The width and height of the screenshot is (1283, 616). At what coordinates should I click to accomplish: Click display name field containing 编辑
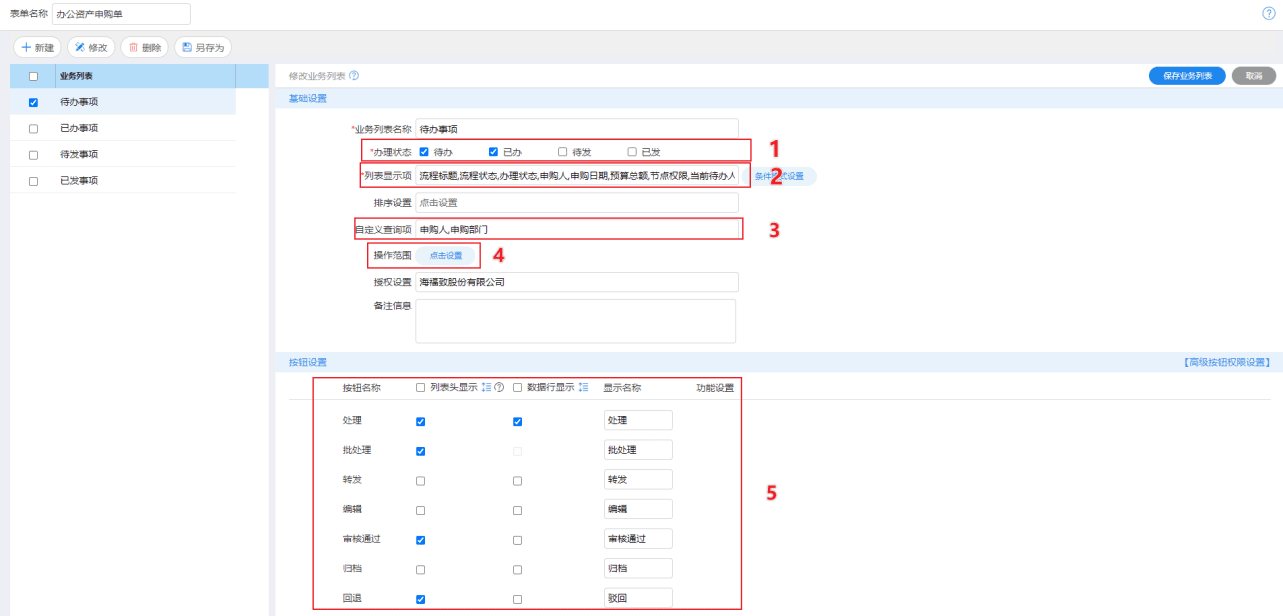(638, 509)
